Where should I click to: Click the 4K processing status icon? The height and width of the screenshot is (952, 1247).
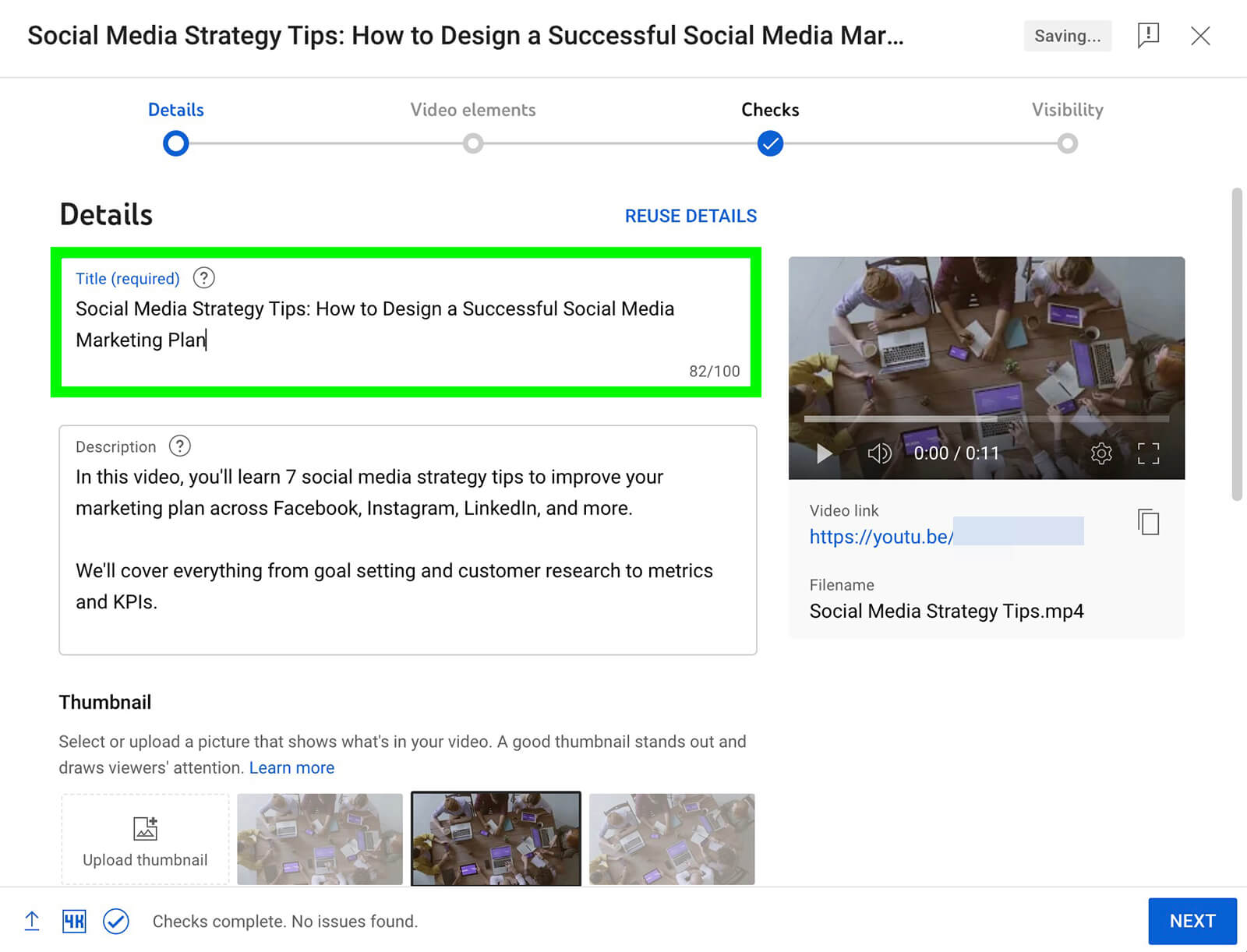[74, 922]
